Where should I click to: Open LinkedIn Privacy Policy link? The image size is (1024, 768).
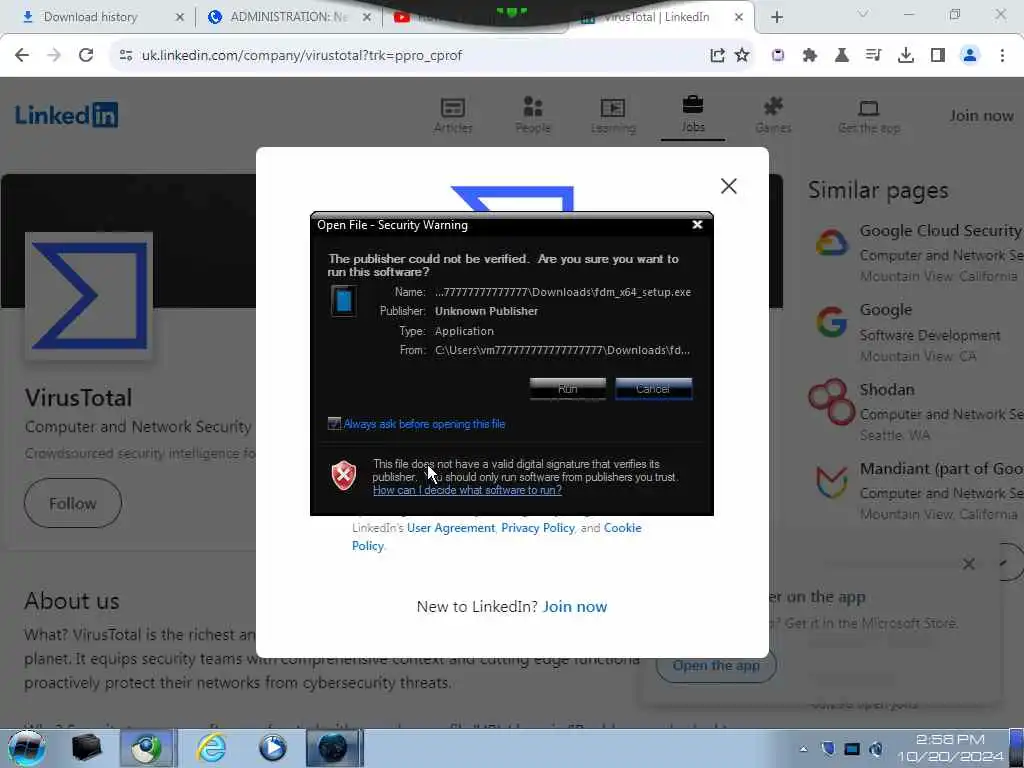pyautogui.click(x=537, y=528)
